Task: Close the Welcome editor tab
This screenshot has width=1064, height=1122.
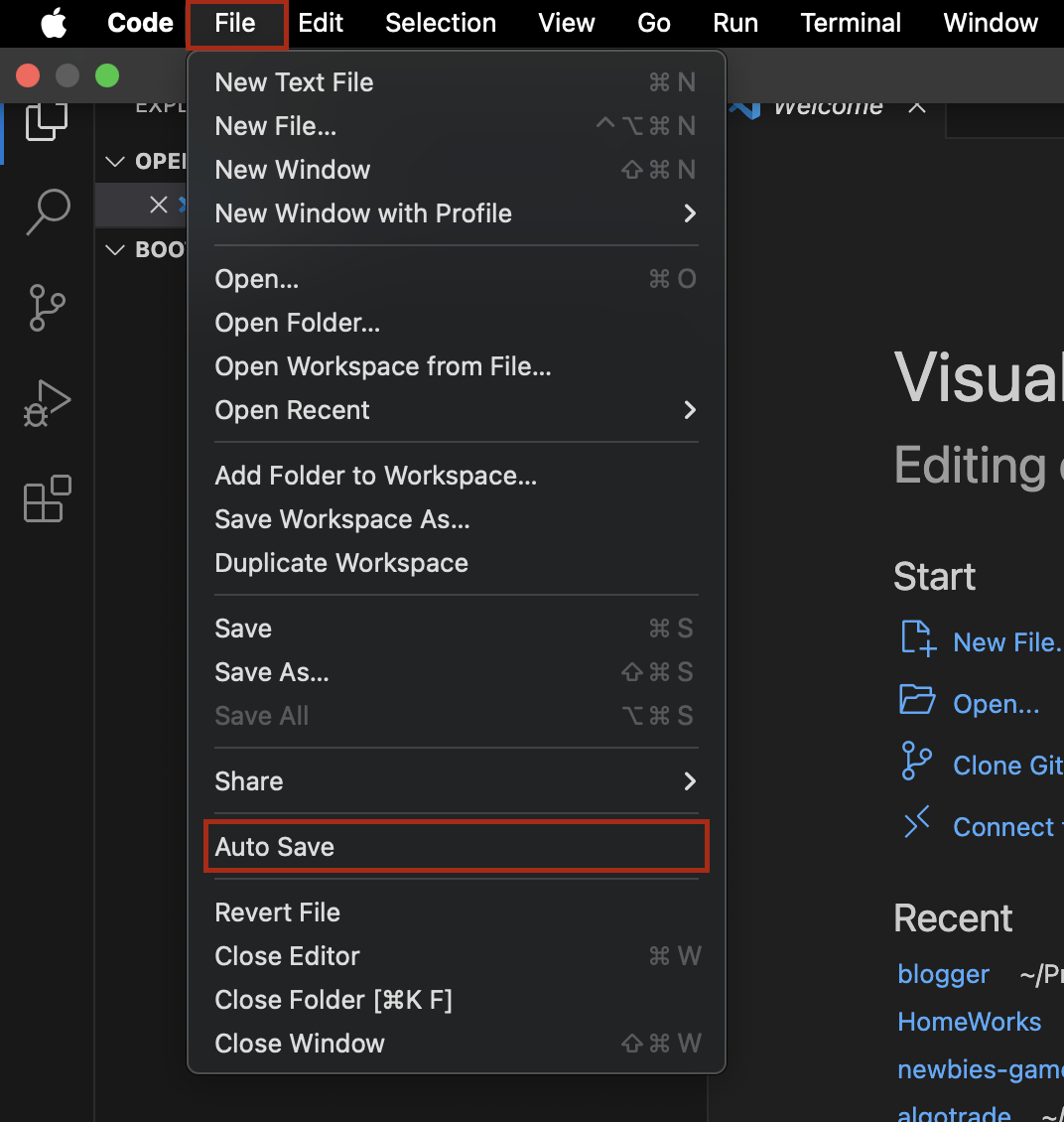Action: [x=917, y=107]
